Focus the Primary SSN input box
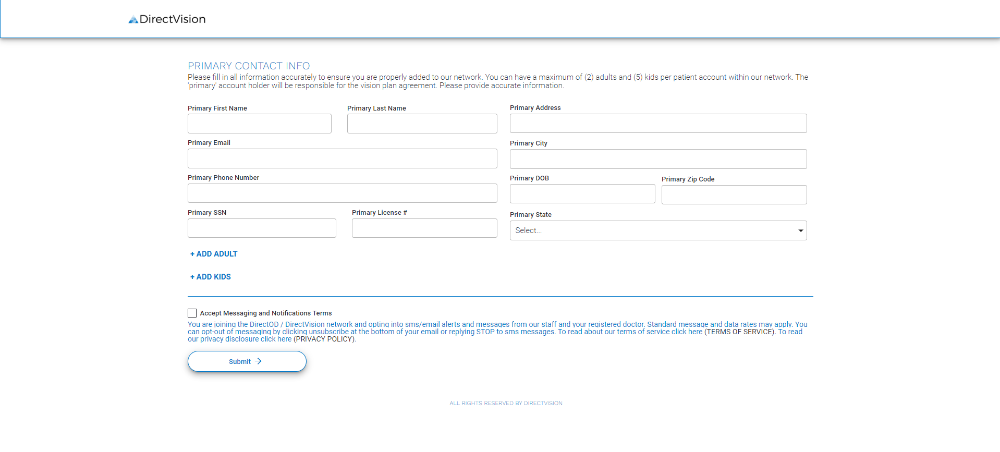 point(262,228)
